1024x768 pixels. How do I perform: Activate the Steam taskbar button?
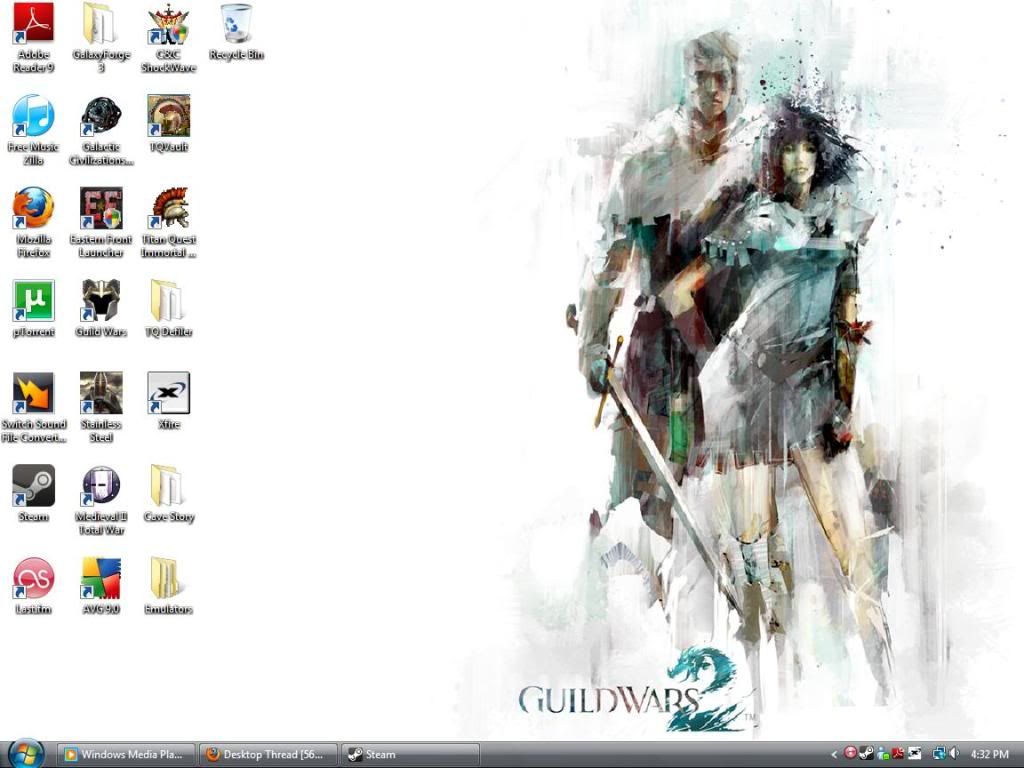tap(410, 754)
